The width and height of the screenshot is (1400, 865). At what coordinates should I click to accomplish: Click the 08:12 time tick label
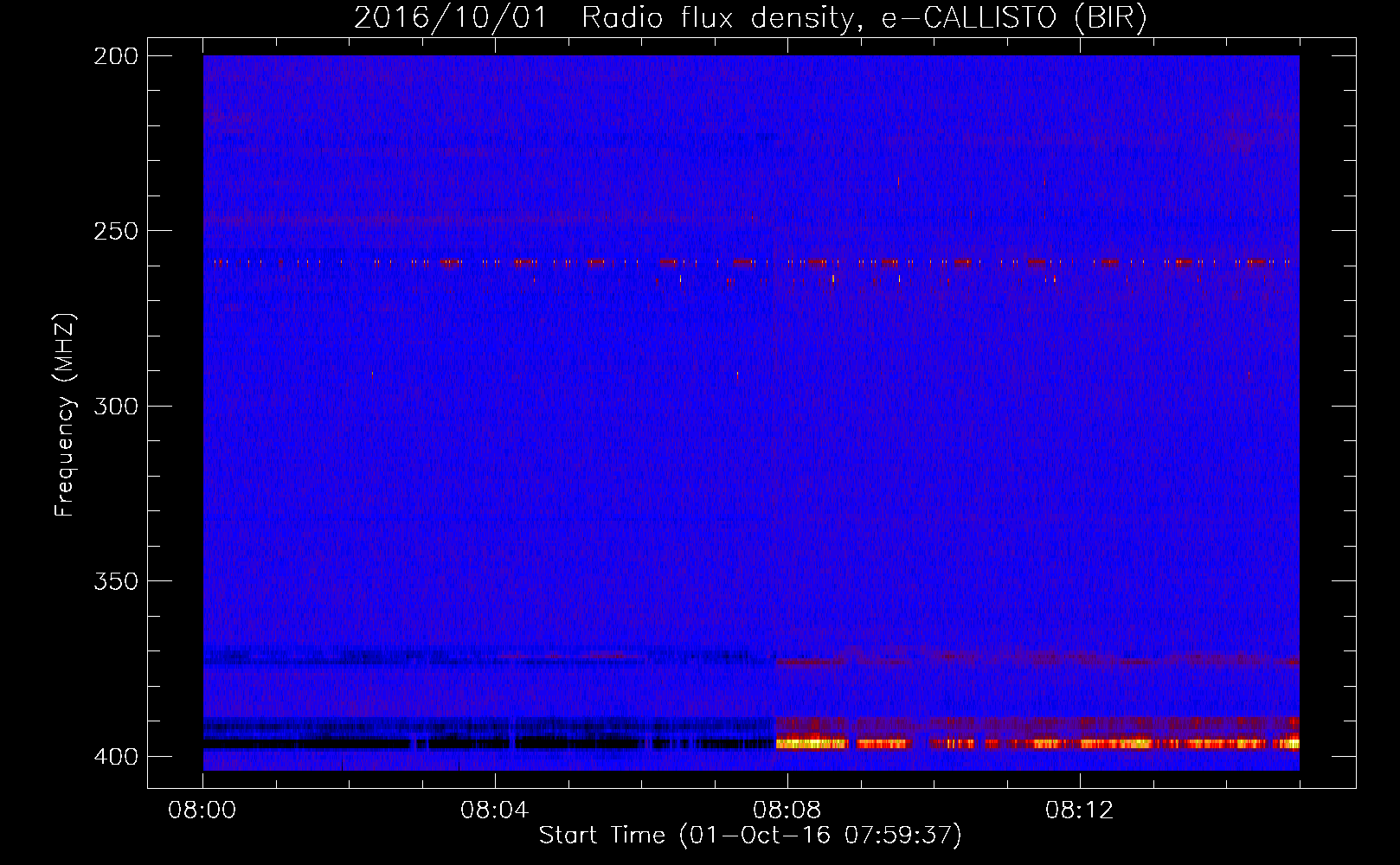(x=1080, y=811)
